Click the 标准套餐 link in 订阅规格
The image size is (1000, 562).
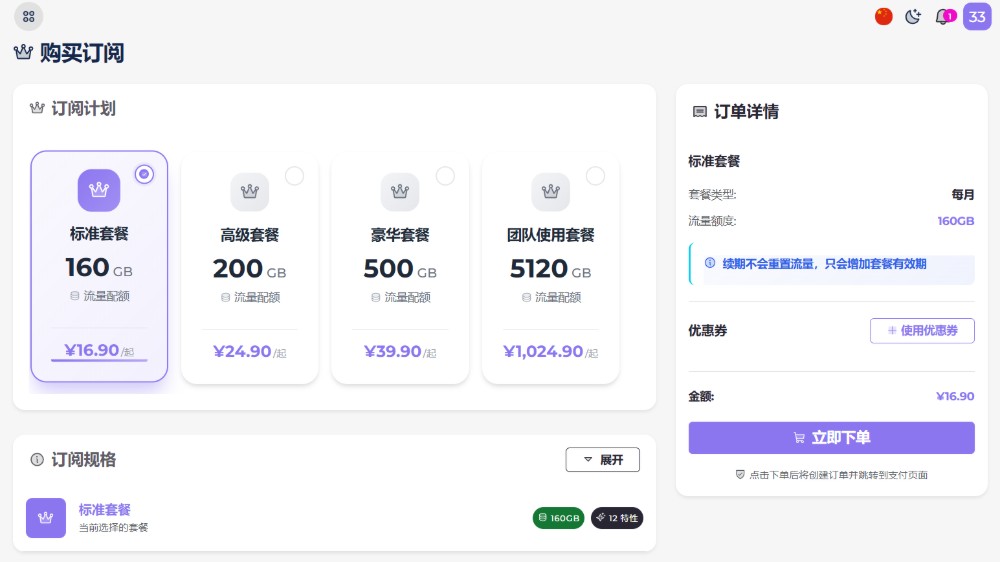[105, 510]
